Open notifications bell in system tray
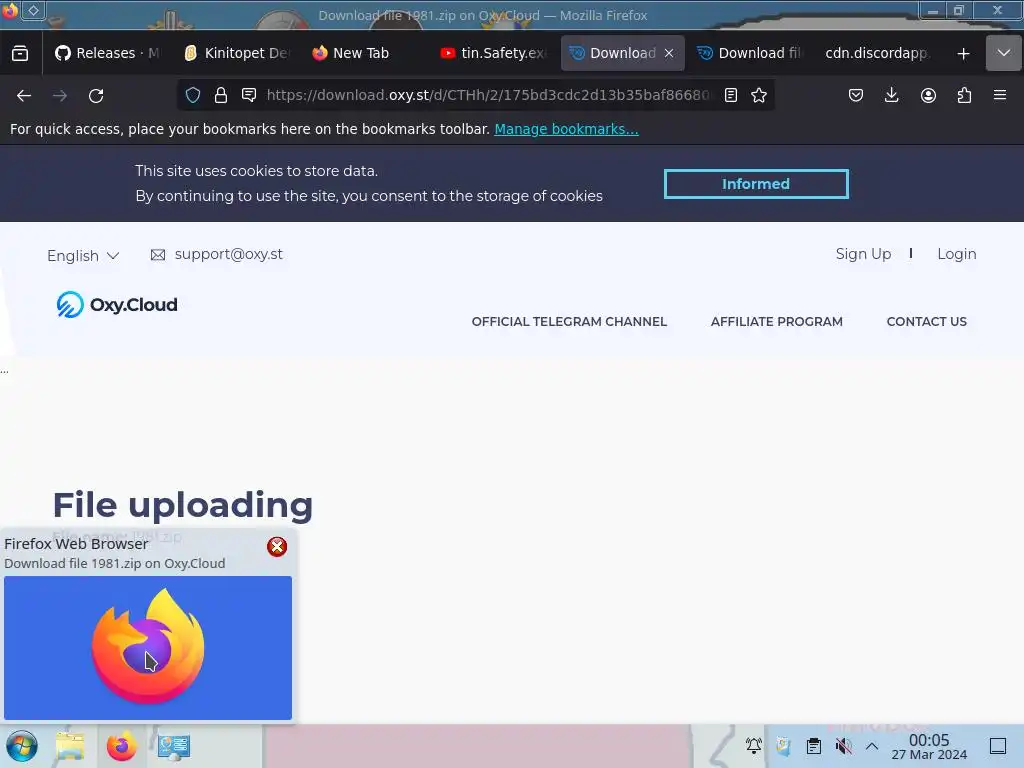This screenshot has height=768, width=1024. 754,746
